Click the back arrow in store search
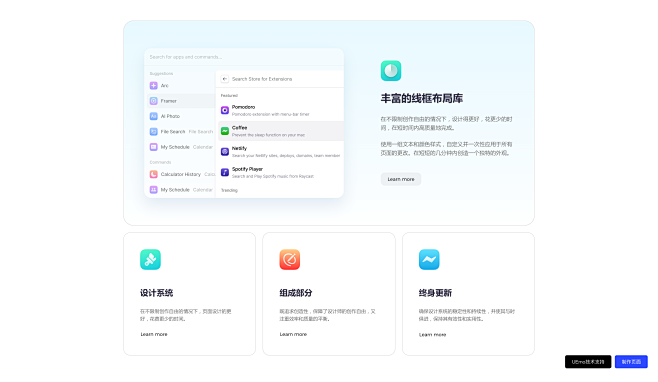The image size is (658, 382). pos(225,79)
